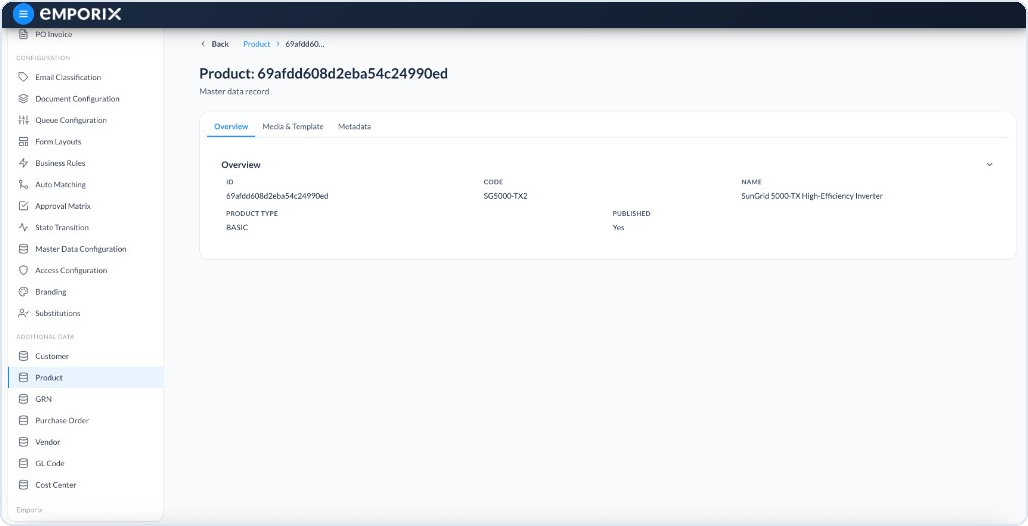Click the Customer database icon
Viewport: 1028px width, 526px height.
(24, 356)
